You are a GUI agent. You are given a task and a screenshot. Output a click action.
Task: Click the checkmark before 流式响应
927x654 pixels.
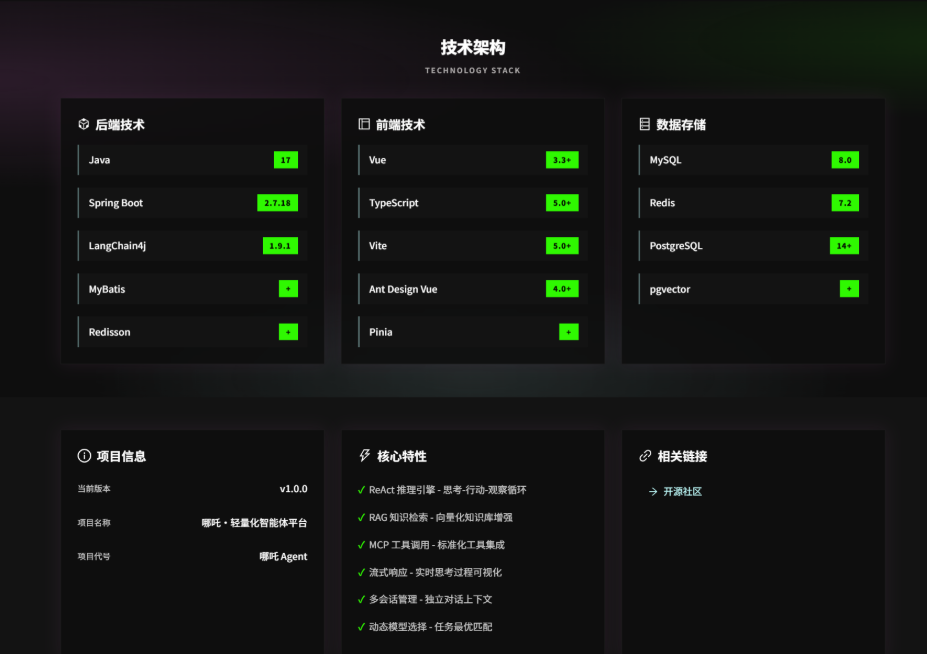click(361, 572)
